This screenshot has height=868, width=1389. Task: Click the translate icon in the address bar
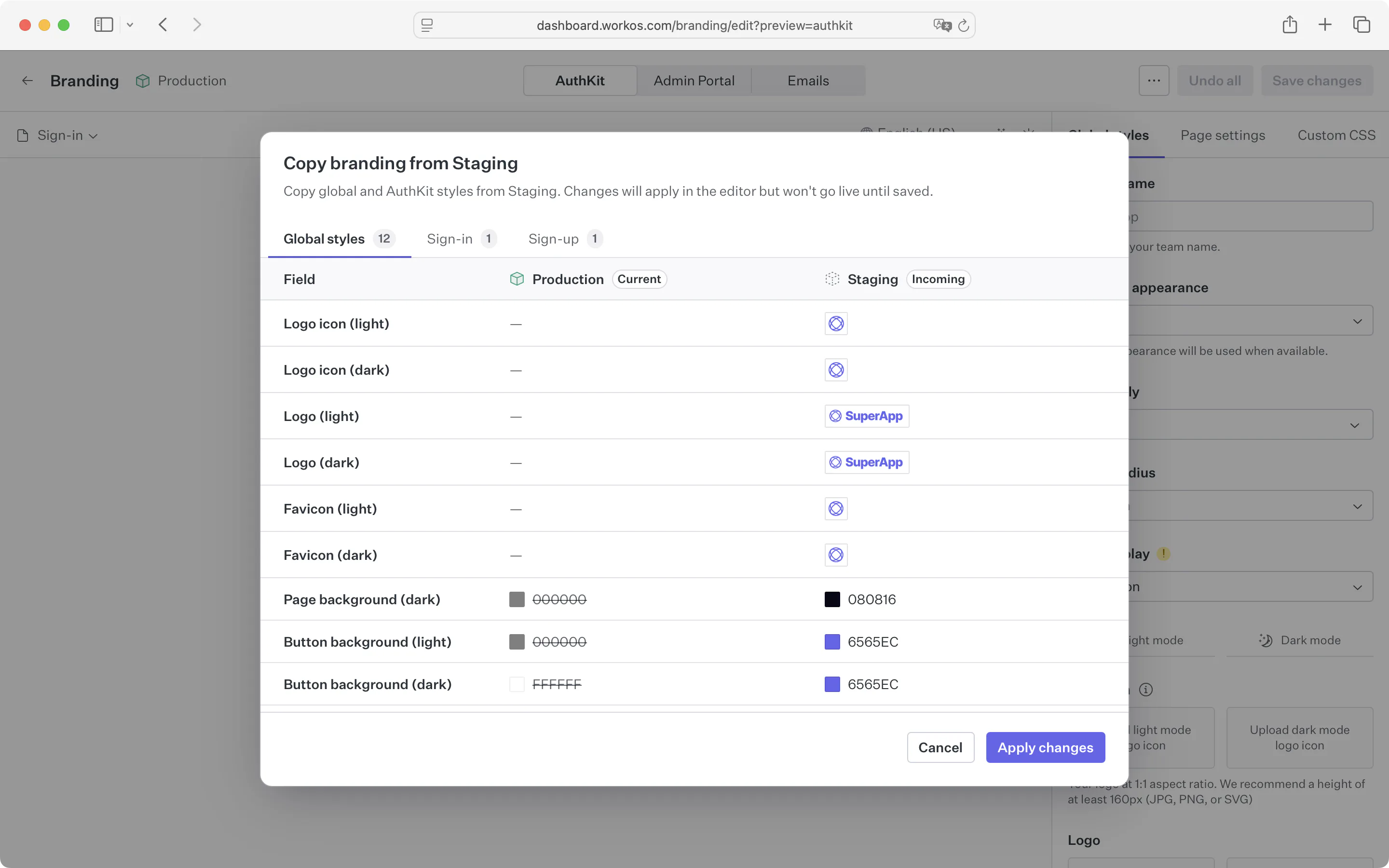tap(942, 25)
